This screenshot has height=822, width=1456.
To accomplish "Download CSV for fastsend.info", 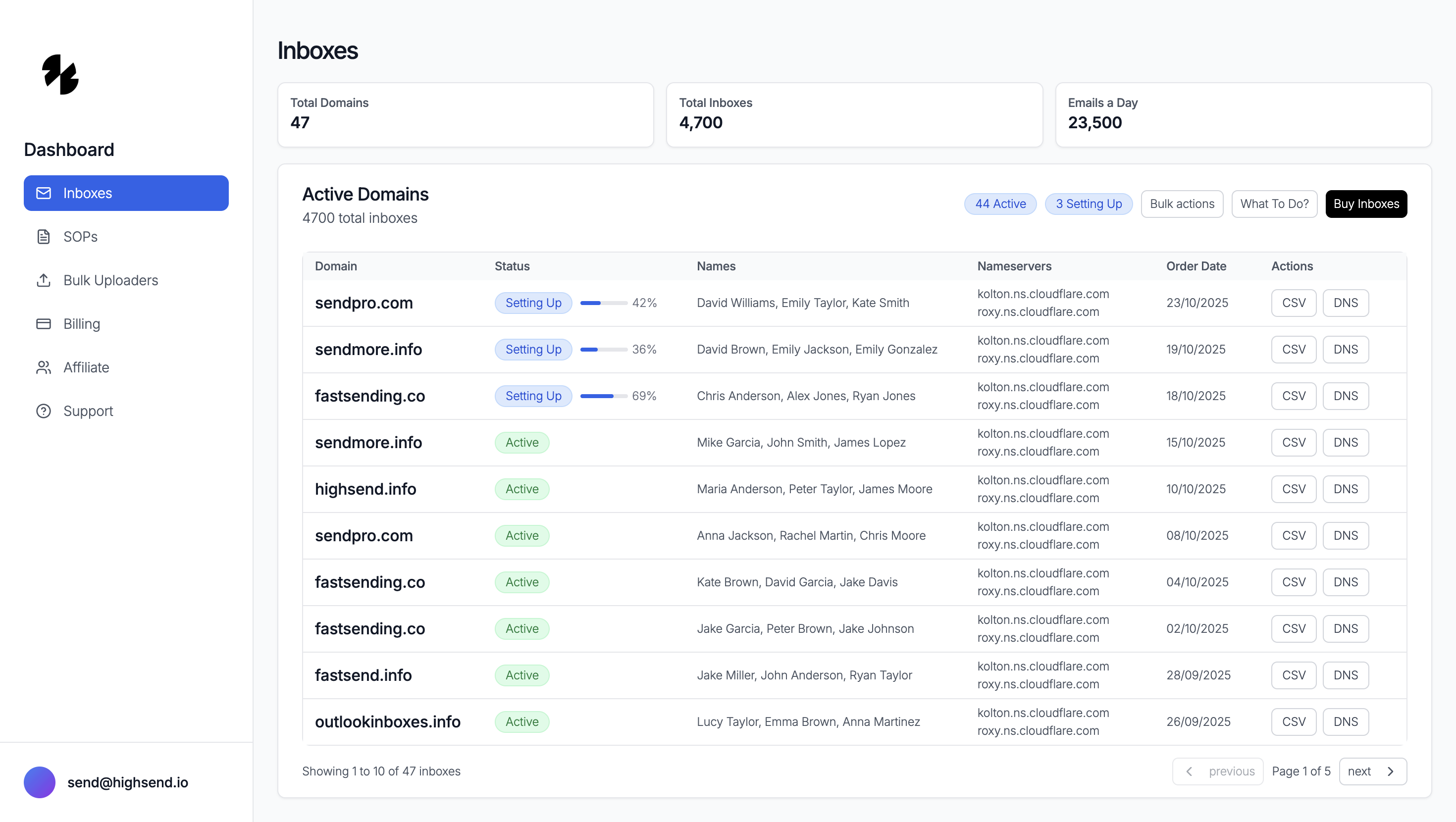I will [1294, 675].
